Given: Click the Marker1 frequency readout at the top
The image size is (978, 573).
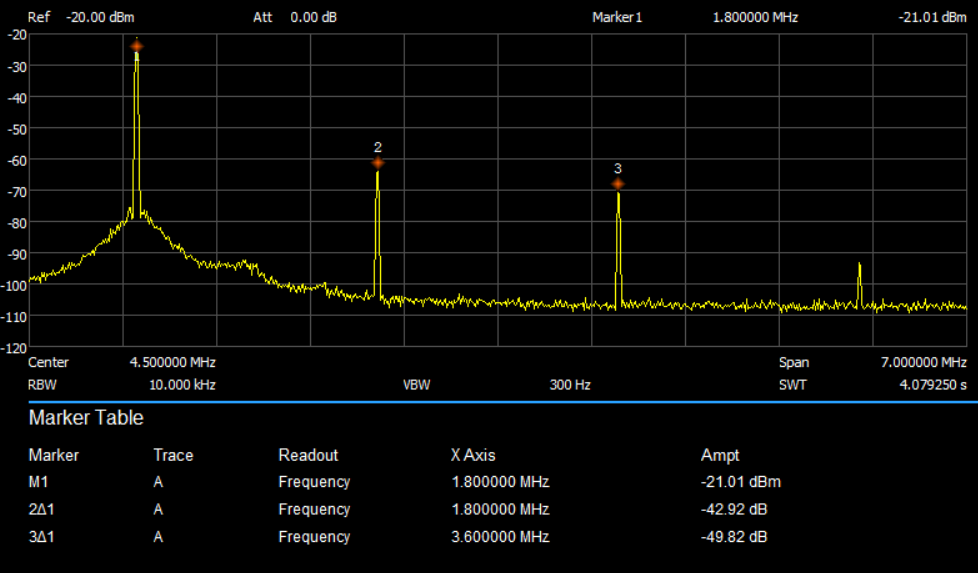Looking at the screenshot, I should pyautogui.click(x=754, y=18).
